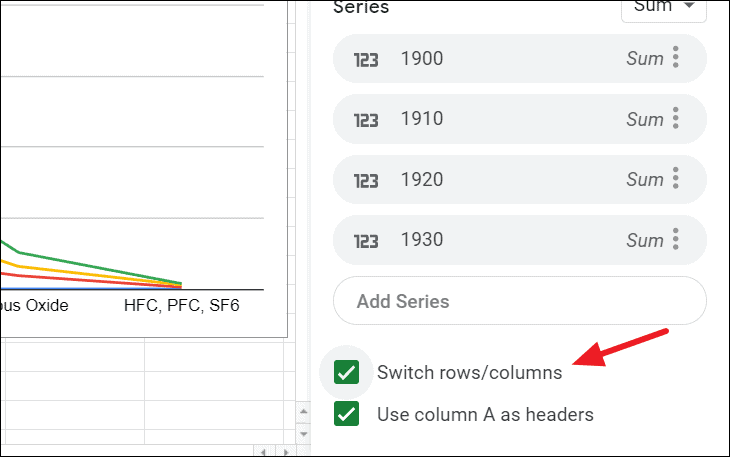Click the 123 number icon beside 1910

[366, 120]
